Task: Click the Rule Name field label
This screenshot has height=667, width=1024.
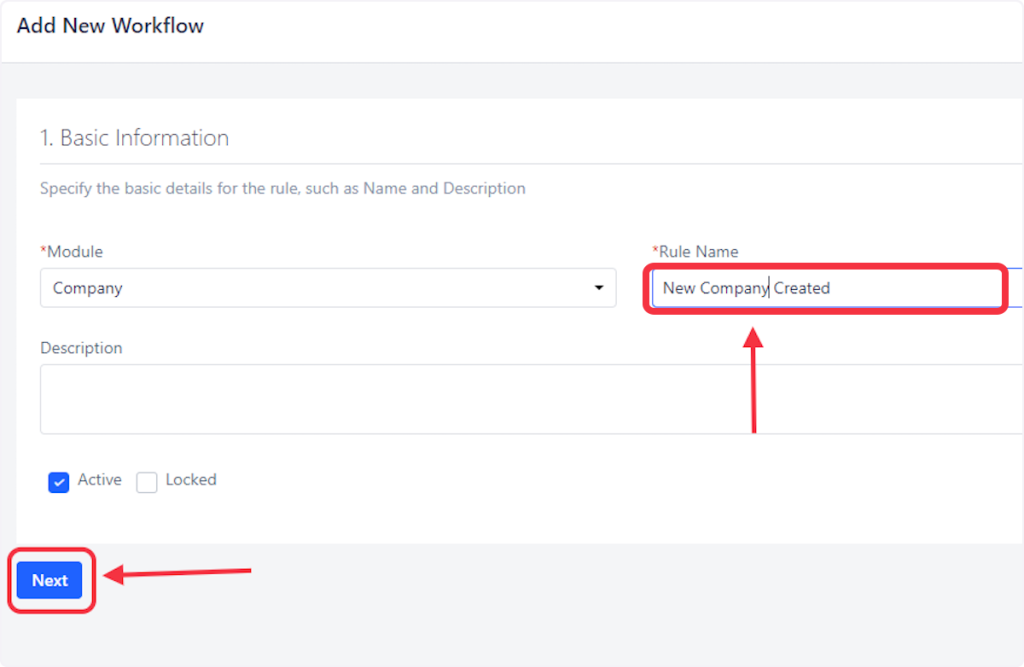Action: (x=697, y=252)
